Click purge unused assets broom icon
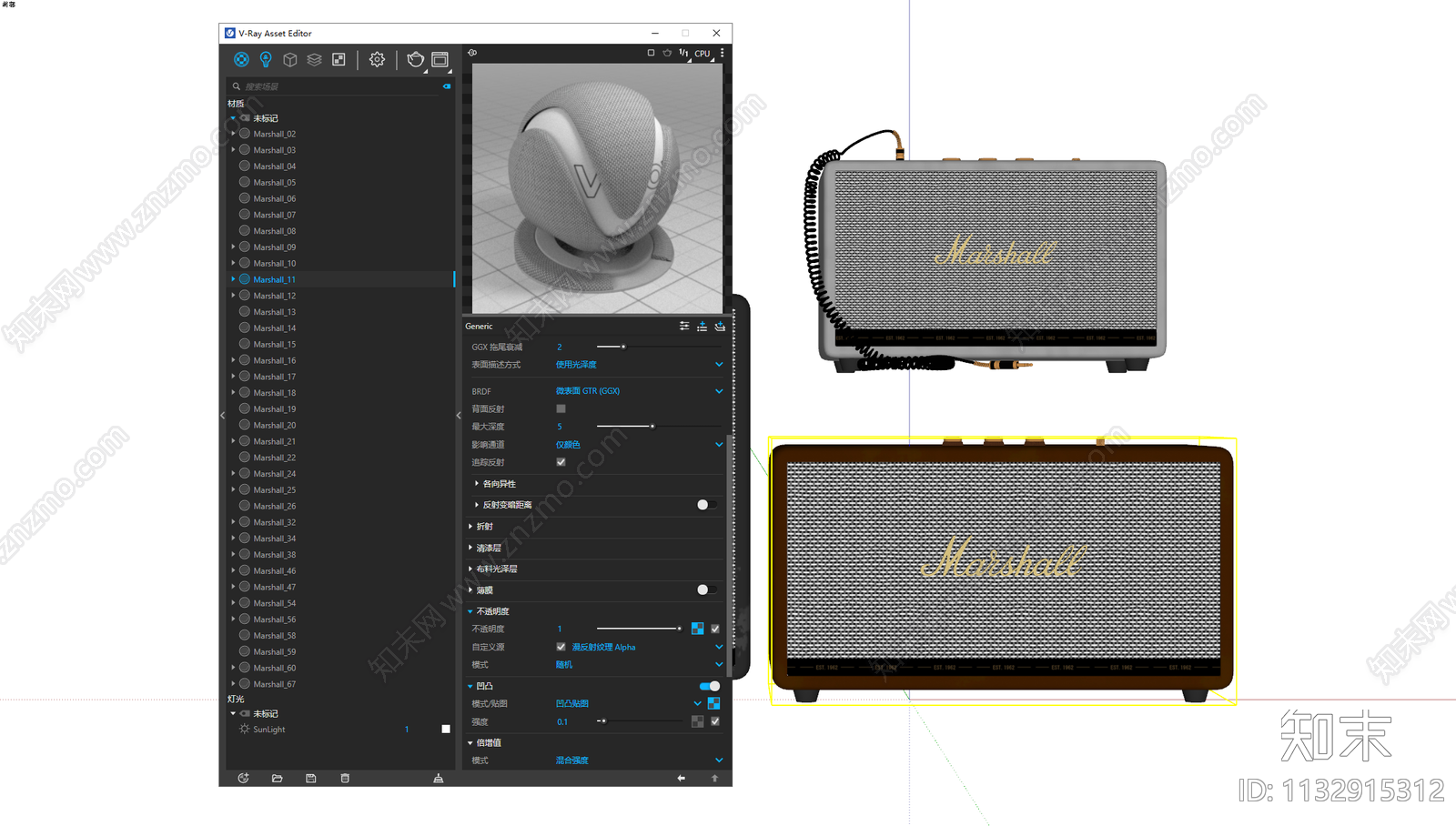Viewport: 1456px width, 826px height. tap(439, 779)
